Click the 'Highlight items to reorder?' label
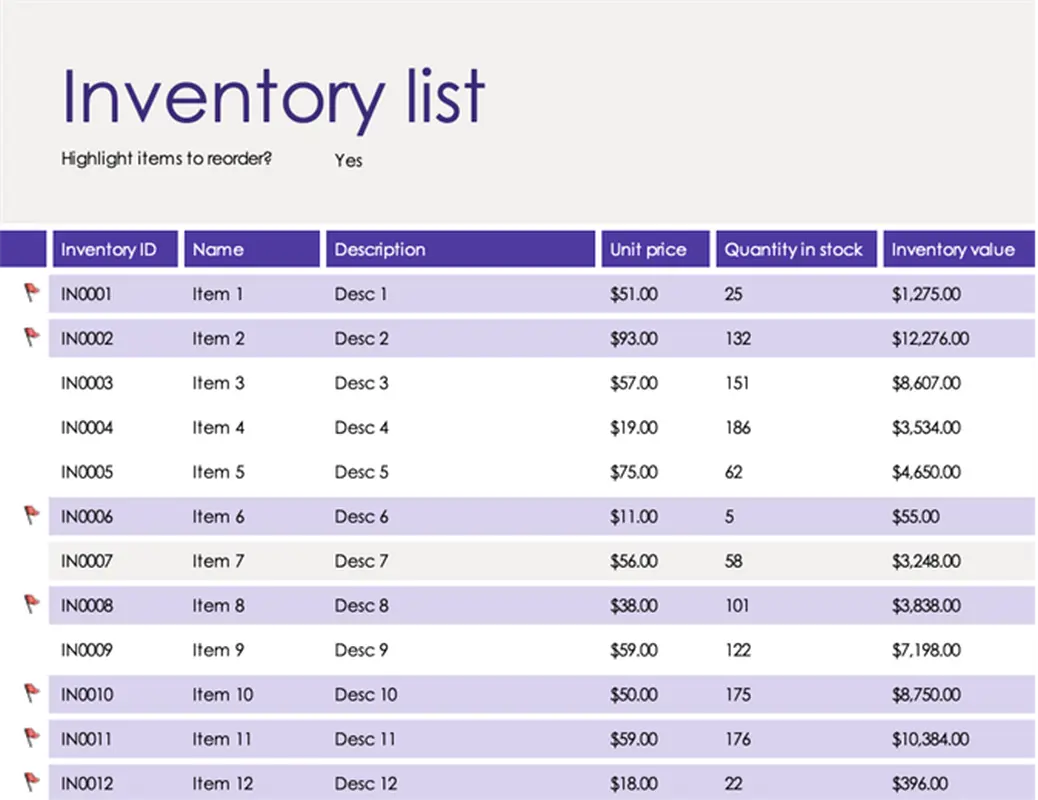This screenshot has width=1038, height=800. pyautogui.click(x=167, y=159)
